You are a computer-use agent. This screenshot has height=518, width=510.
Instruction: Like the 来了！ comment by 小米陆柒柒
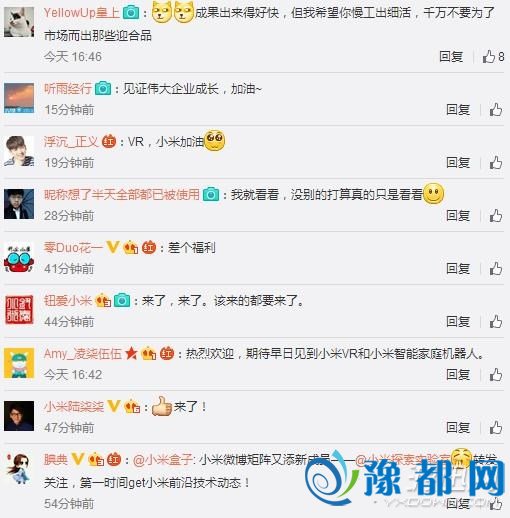pos(496,428)
